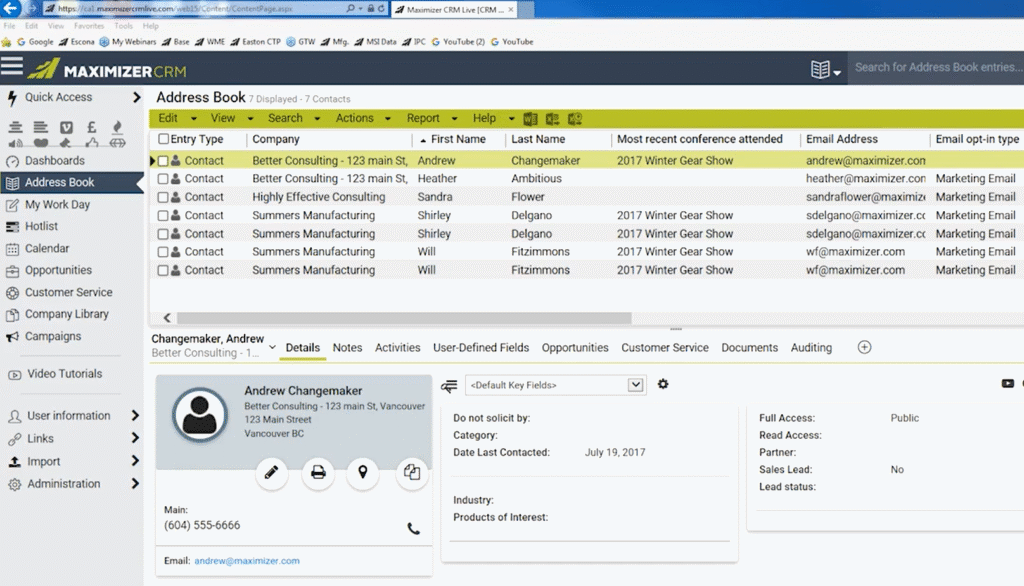Open Video Tutorials in the sidebar
The height and width of the screenshot is (586, 1024).
click(65, 374)
